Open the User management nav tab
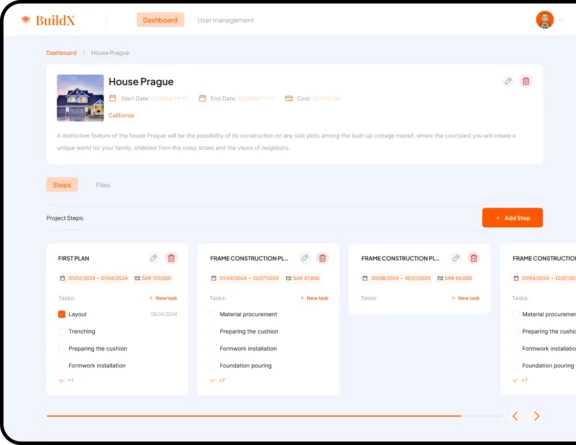This screenshot has height=445, width=576. pos(226,20)
